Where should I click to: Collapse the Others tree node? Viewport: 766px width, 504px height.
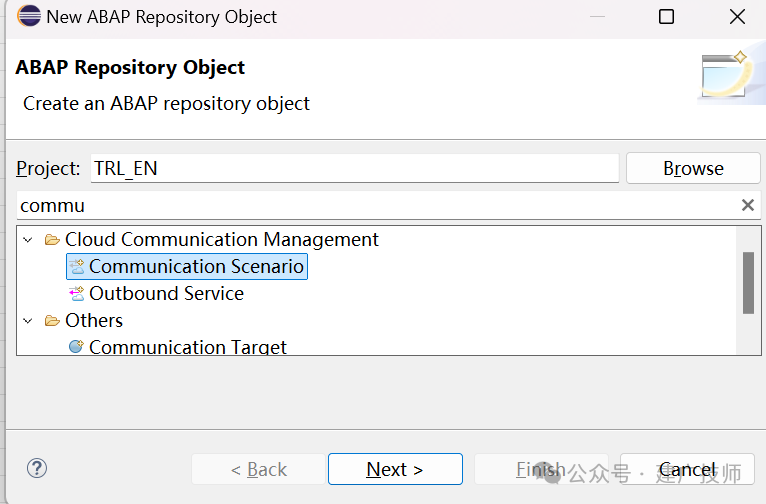point(28,321)
